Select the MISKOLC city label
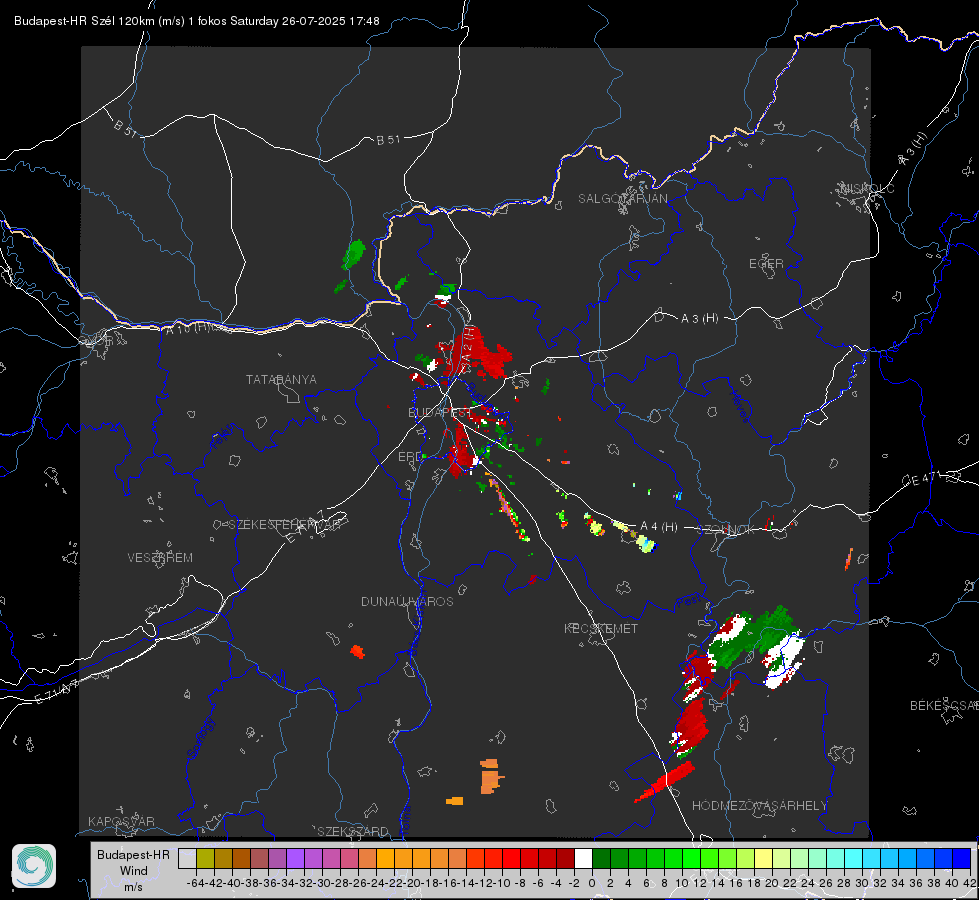Viewport: 979px width, 900px height. point(867,188)
